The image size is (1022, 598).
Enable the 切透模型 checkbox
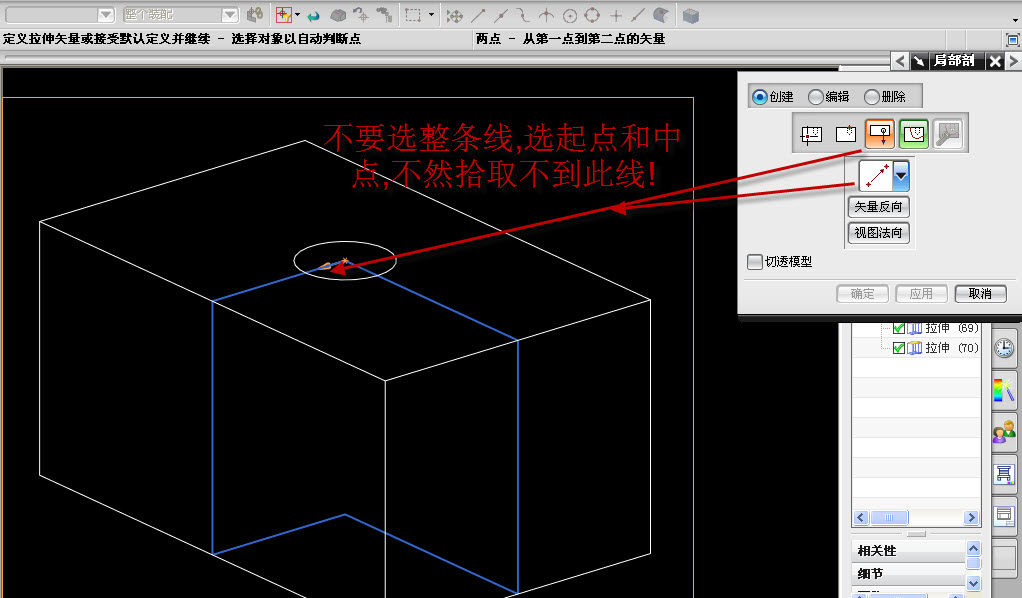point(754,262)
